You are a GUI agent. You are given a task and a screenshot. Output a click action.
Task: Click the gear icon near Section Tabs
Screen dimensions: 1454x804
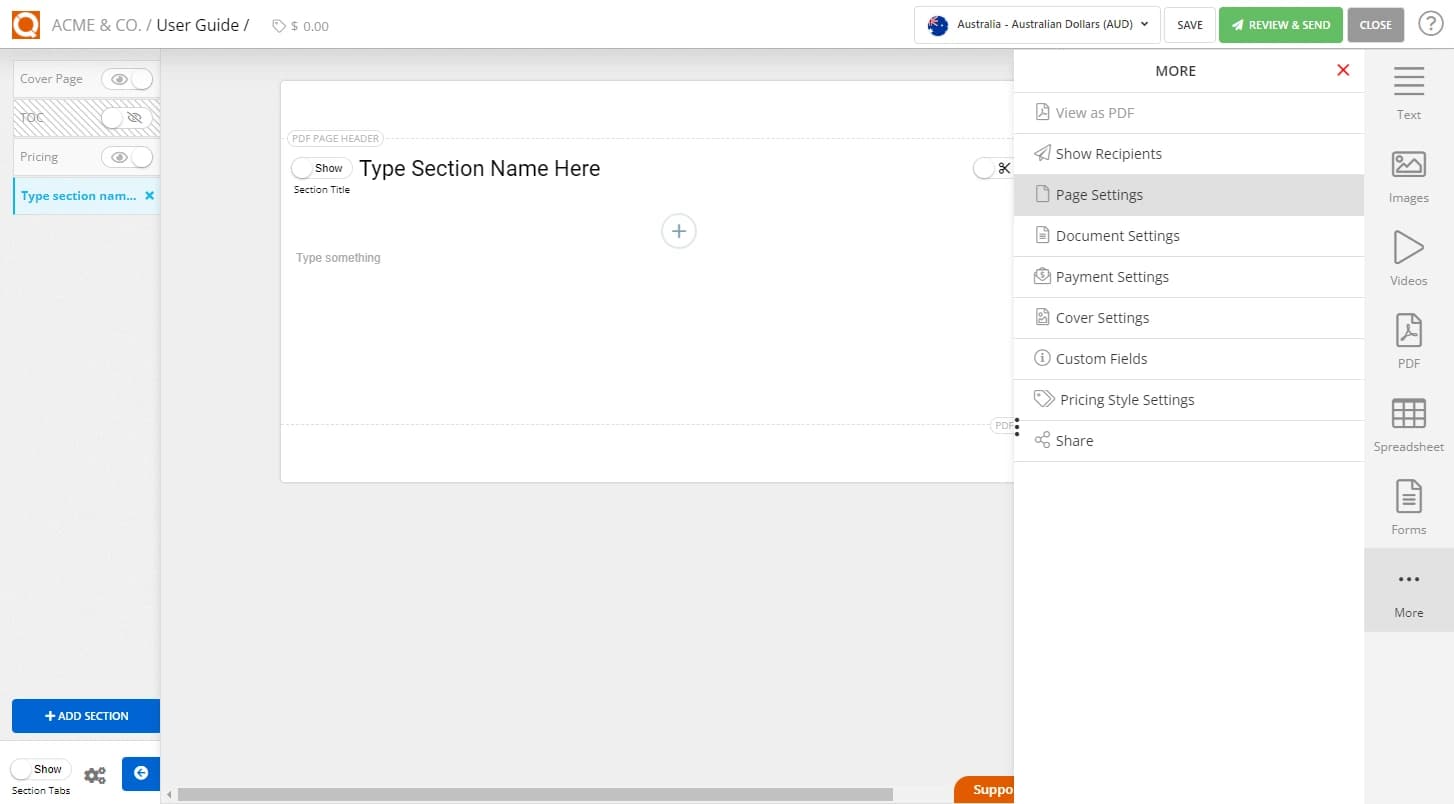(x=95, y=774)
